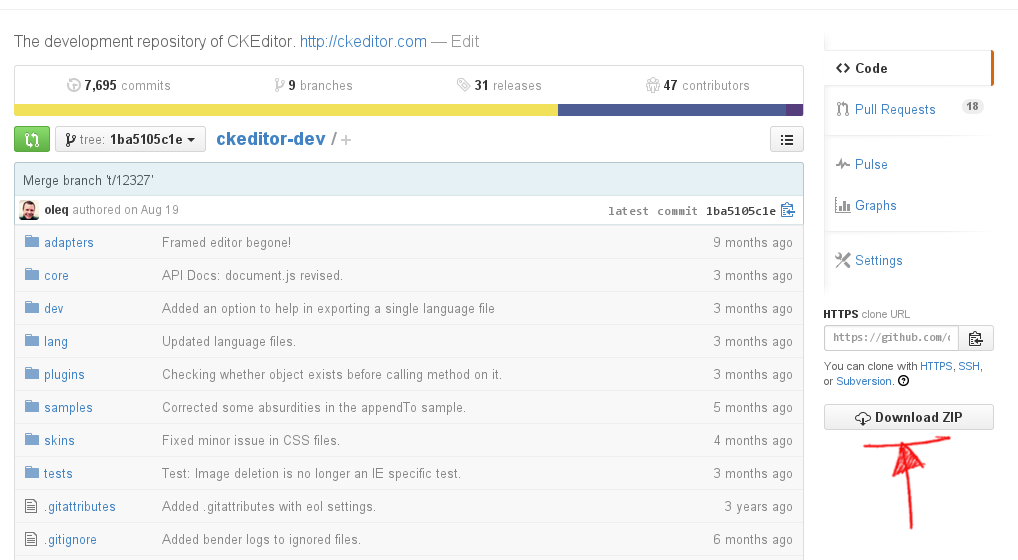
Task: Click the Graphs bar chart icon
Action: (843, 206)
